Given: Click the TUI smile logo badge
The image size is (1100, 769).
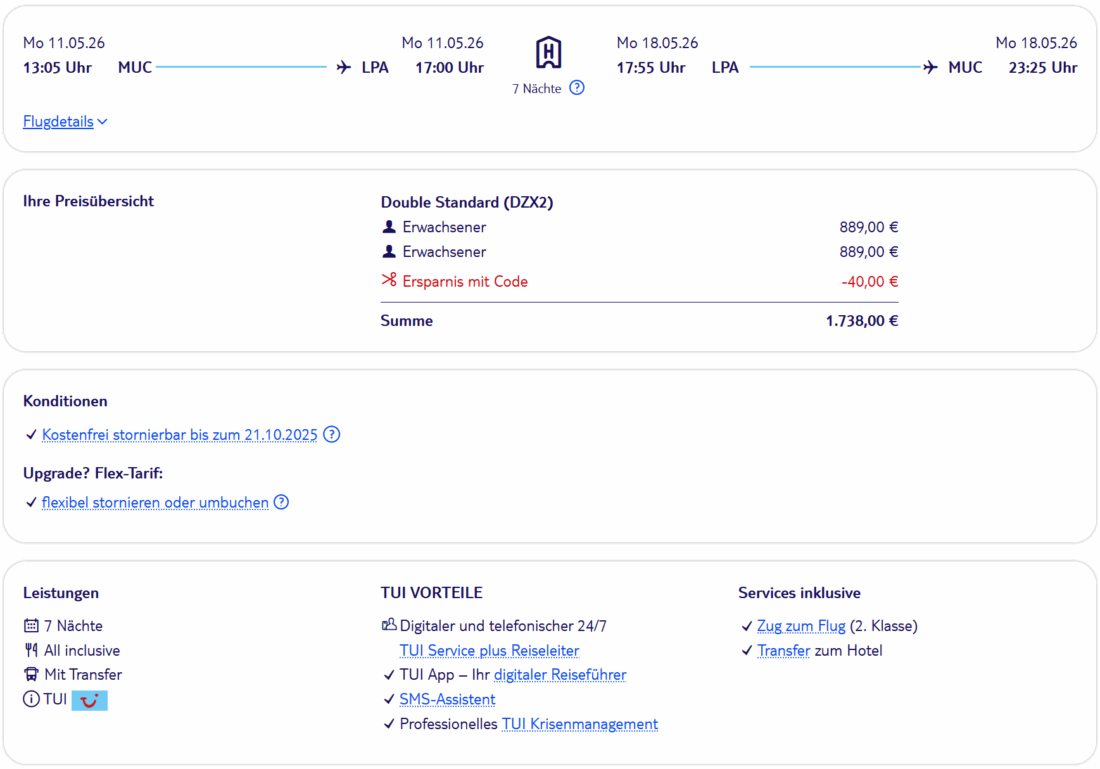Looking at the screenshot, I should [x=90, y=700].
